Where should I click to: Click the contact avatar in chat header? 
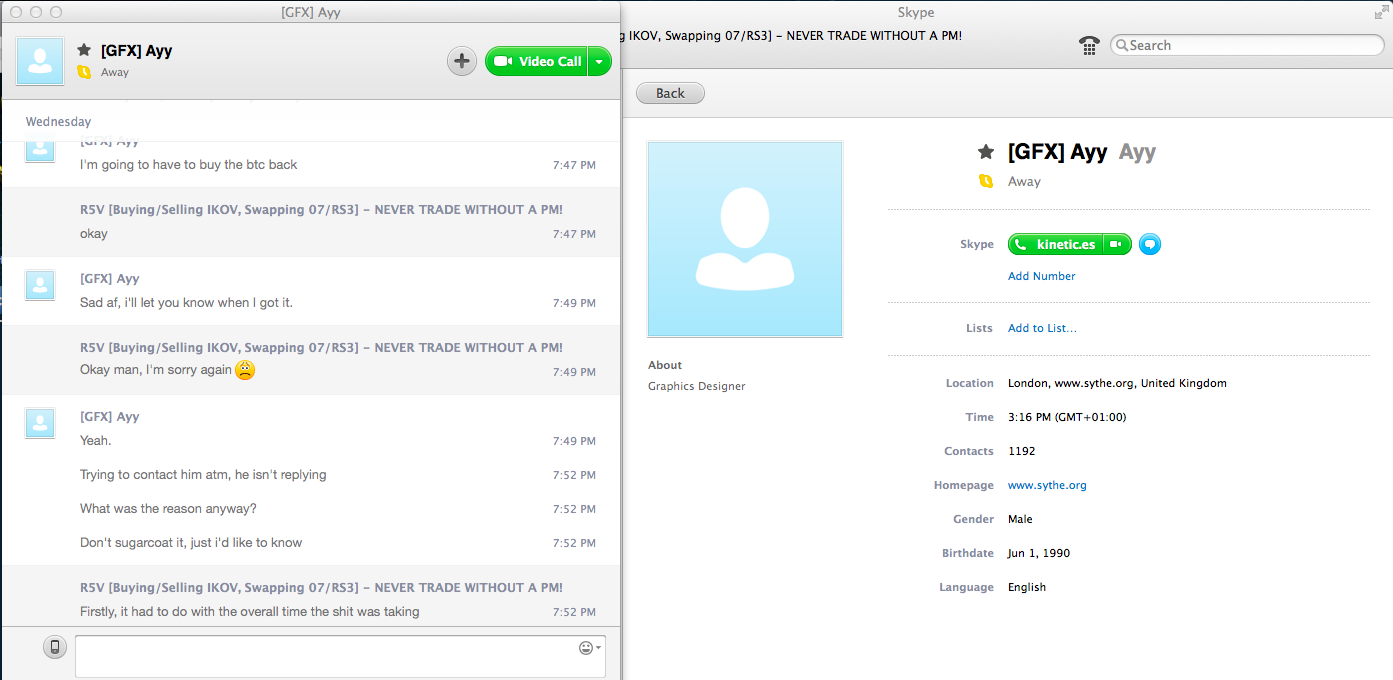pyautogui.click(x=40, y=61)
